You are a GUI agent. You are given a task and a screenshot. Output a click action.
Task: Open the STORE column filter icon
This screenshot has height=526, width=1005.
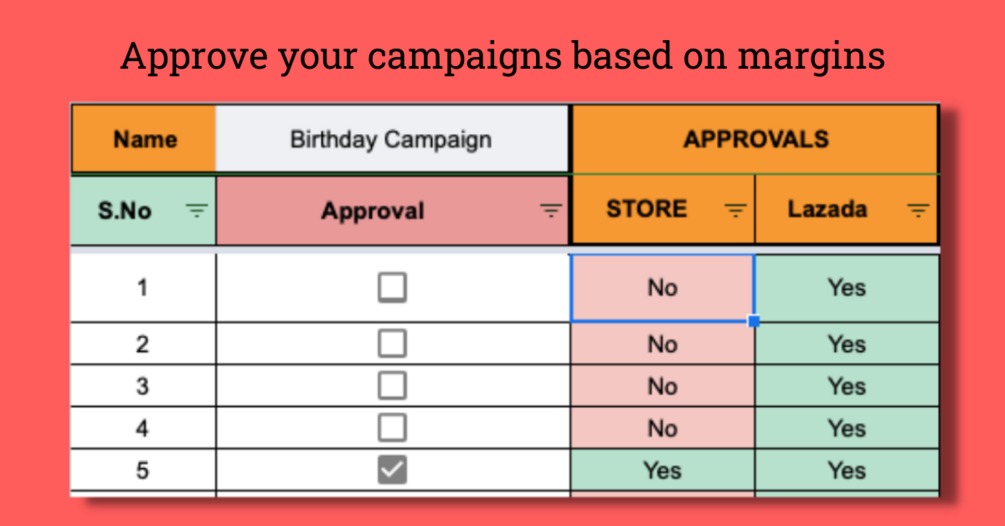point(735,210)
